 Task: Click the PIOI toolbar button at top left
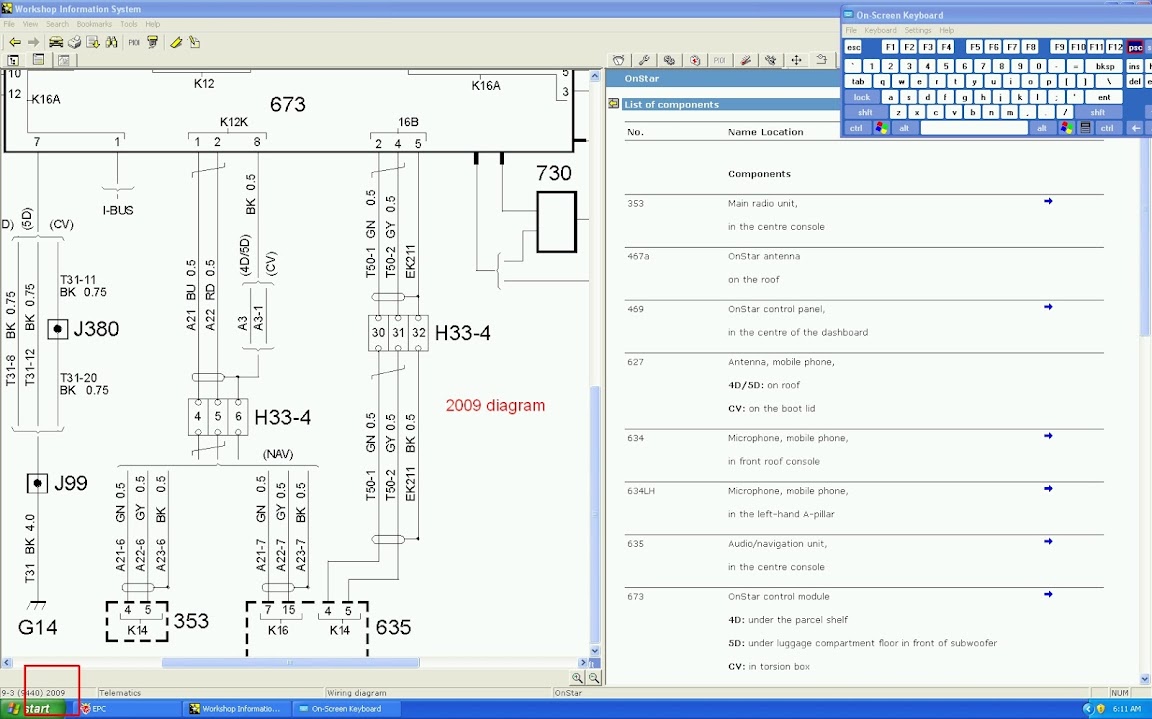pos(134,43)
